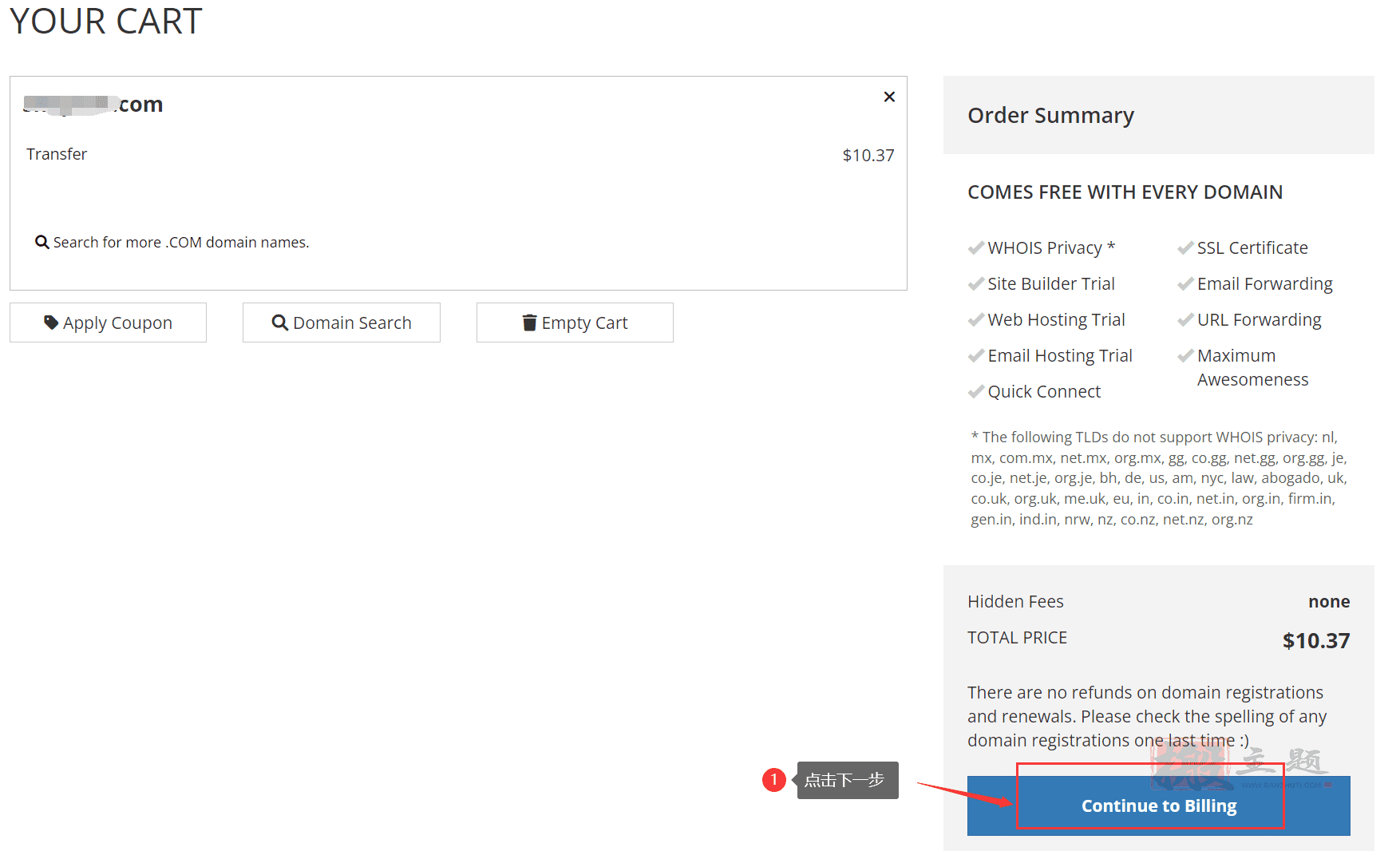Click Email Forwarding feature text

coord(1265,283)
